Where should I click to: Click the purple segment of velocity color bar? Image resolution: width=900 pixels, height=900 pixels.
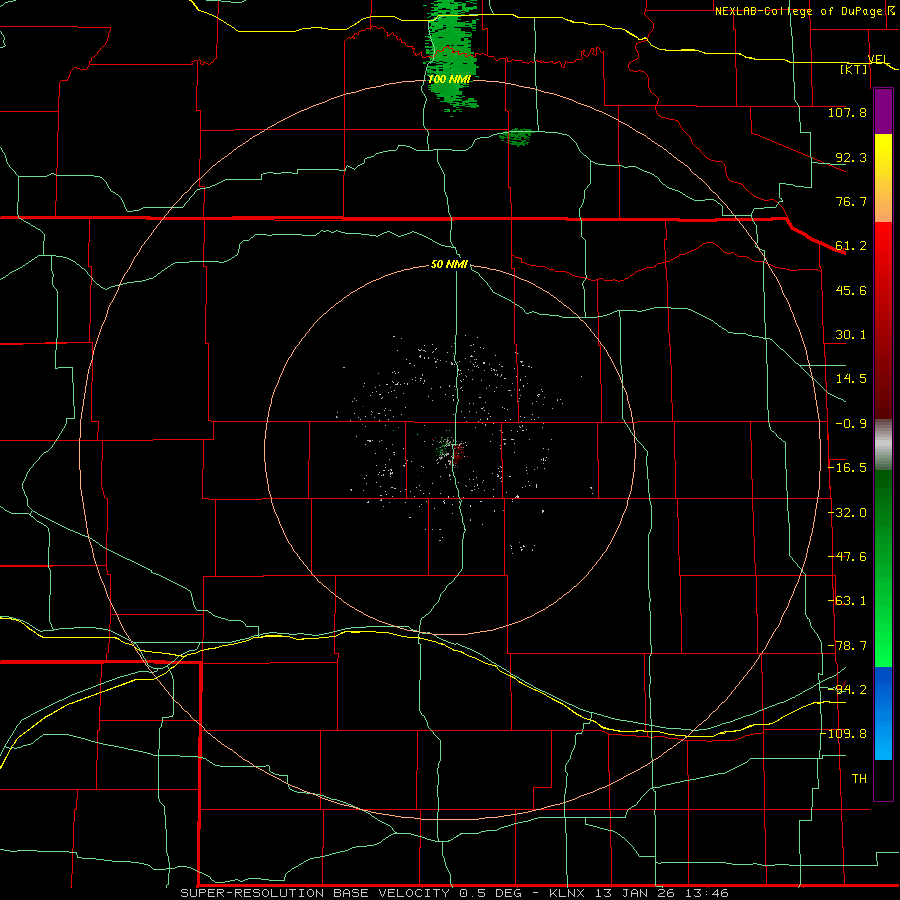pyautogui.click(x=883, y=112)
